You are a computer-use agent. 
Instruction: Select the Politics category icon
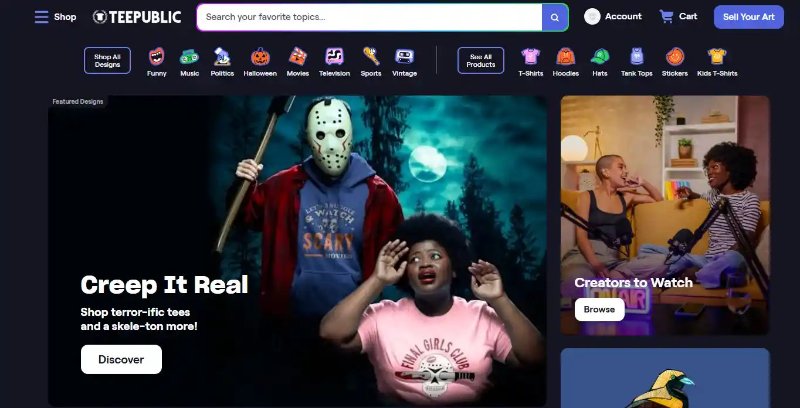click(222, 56)
